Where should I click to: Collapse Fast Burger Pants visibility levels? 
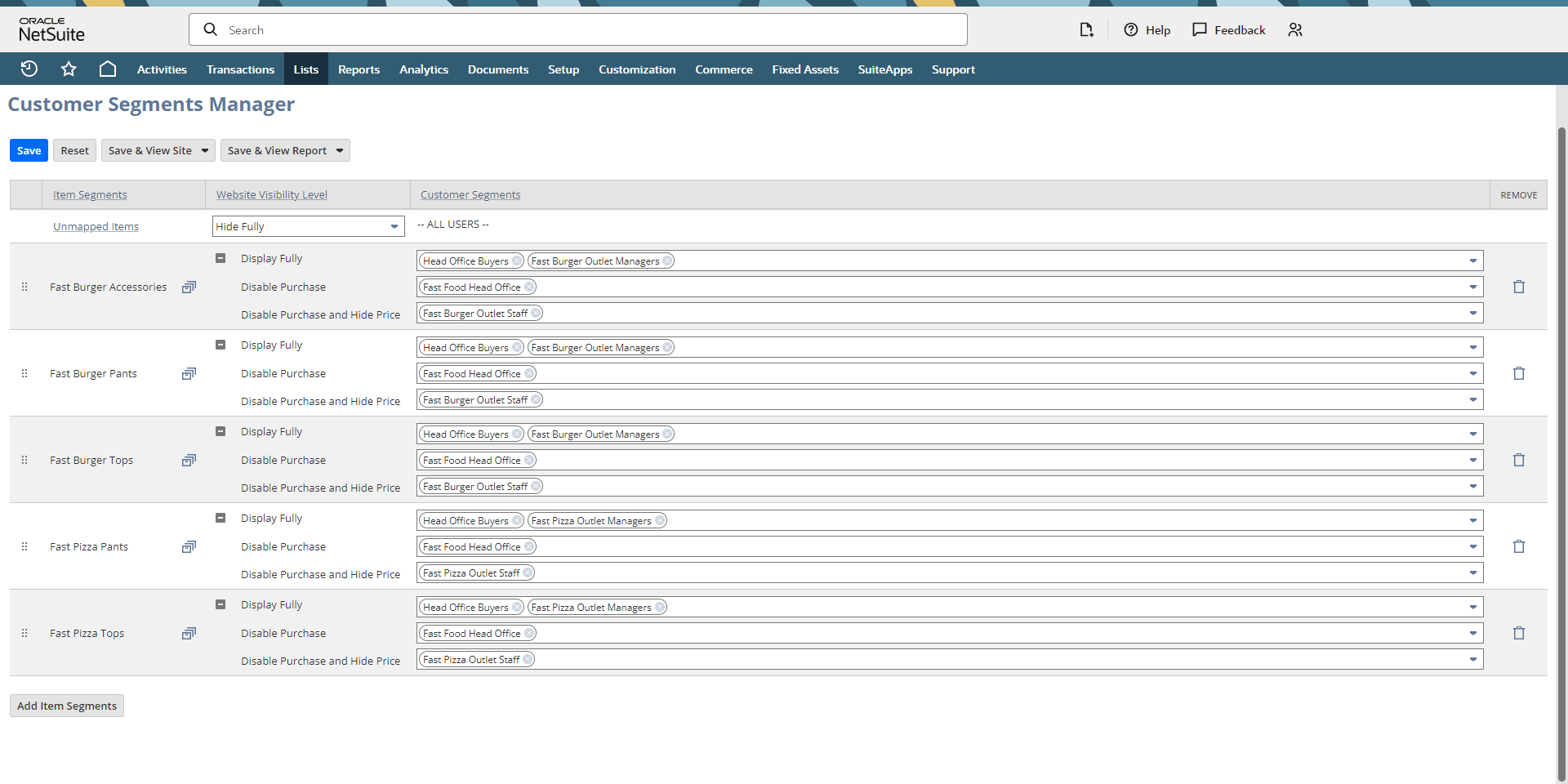coord(220,345)
